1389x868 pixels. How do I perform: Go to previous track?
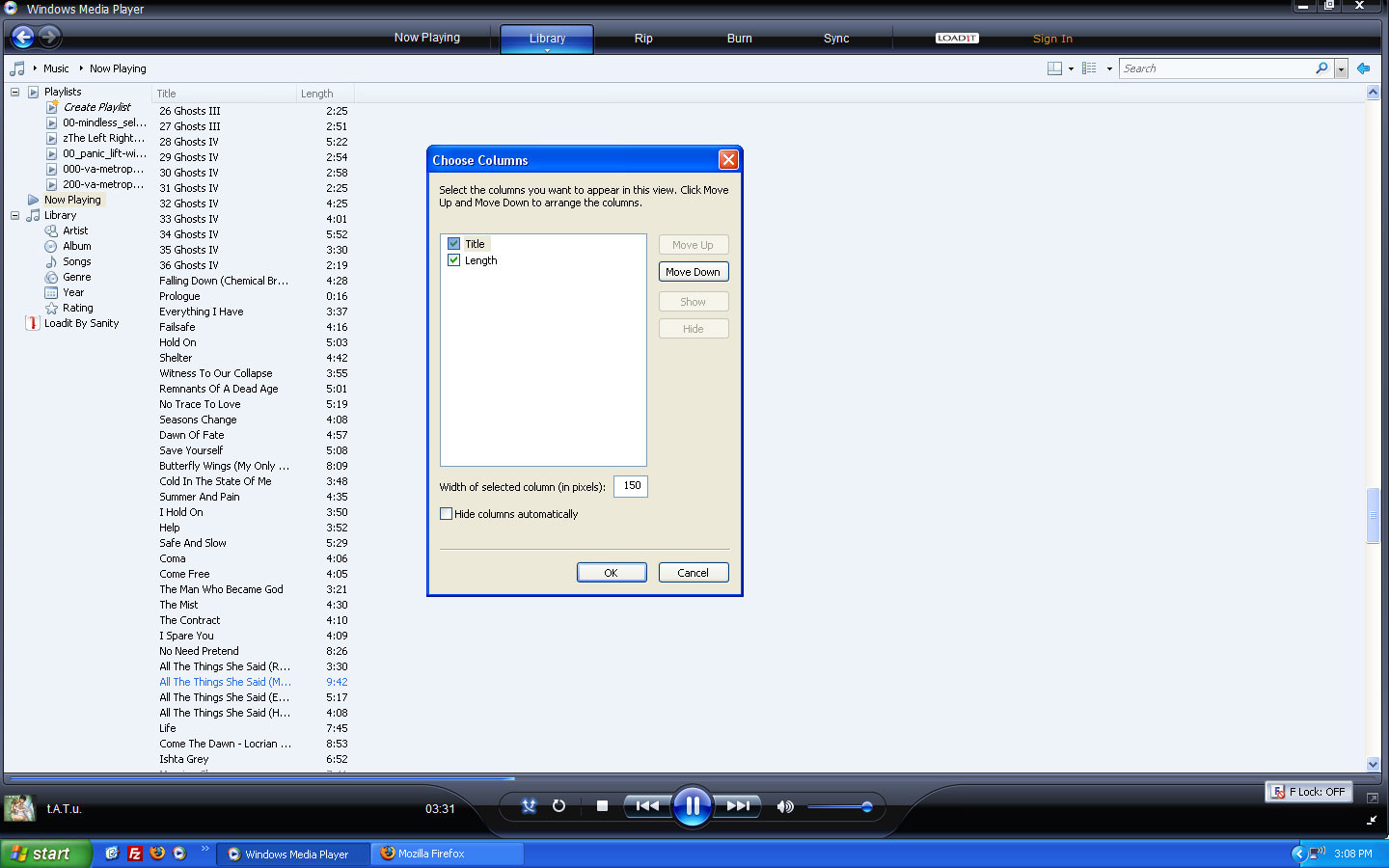tap(646, 806)
